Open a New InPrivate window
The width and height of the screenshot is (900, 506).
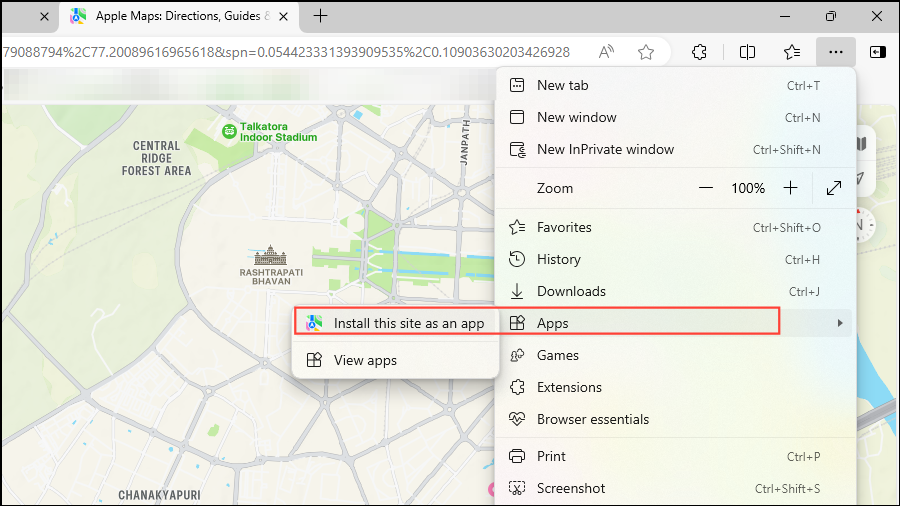[x=675, y=150]
